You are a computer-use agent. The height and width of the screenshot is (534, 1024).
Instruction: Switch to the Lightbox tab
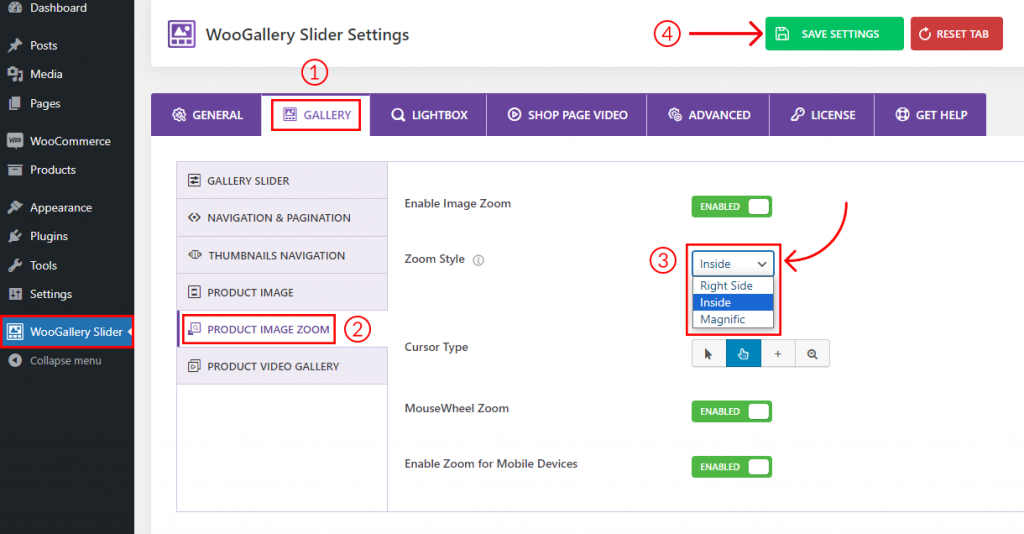(429, 115)
